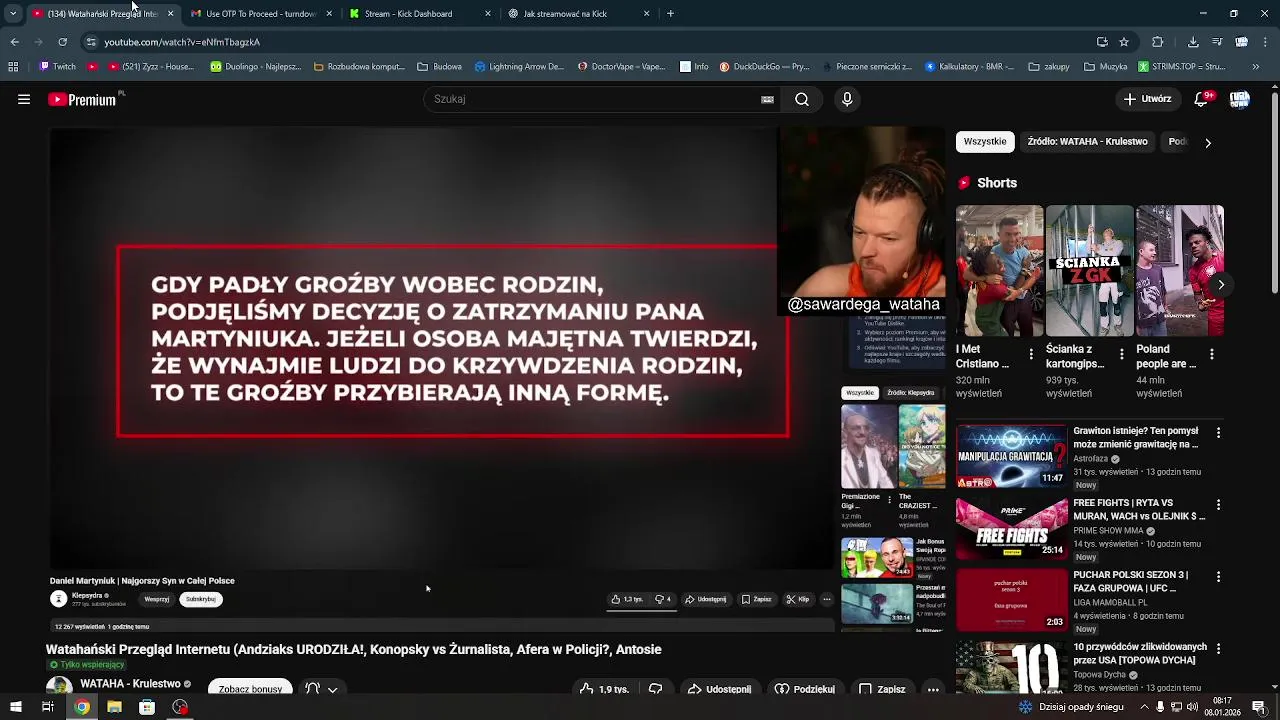Screen dimensions: 1280x720
Task: Click the Tylko wspierający members badge
Action: click(x=87, y=665)
